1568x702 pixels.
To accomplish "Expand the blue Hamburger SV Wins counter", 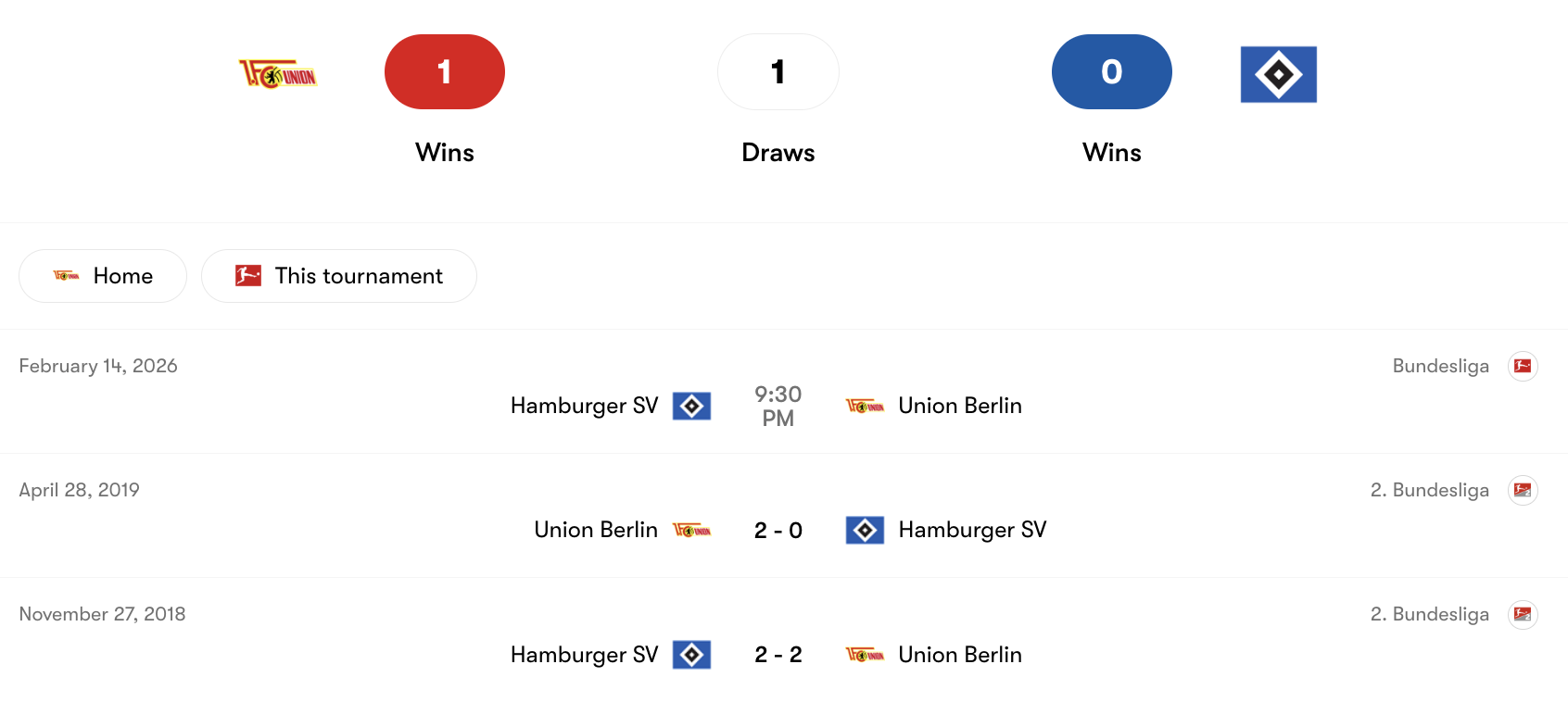I will click(1111, 71).
